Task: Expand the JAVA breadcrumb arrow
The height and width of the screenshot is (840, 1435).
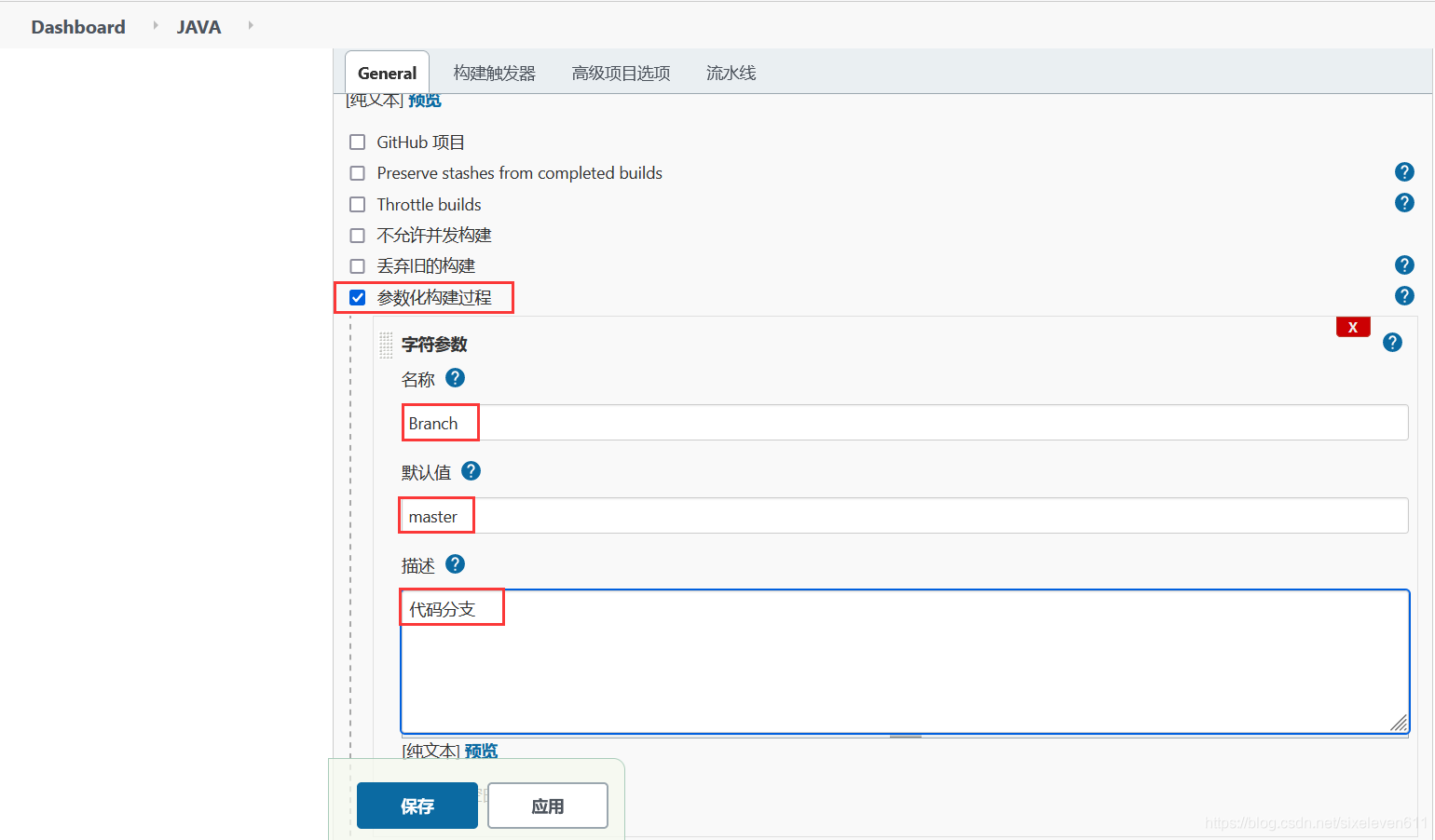Action: tap(251, 26)
